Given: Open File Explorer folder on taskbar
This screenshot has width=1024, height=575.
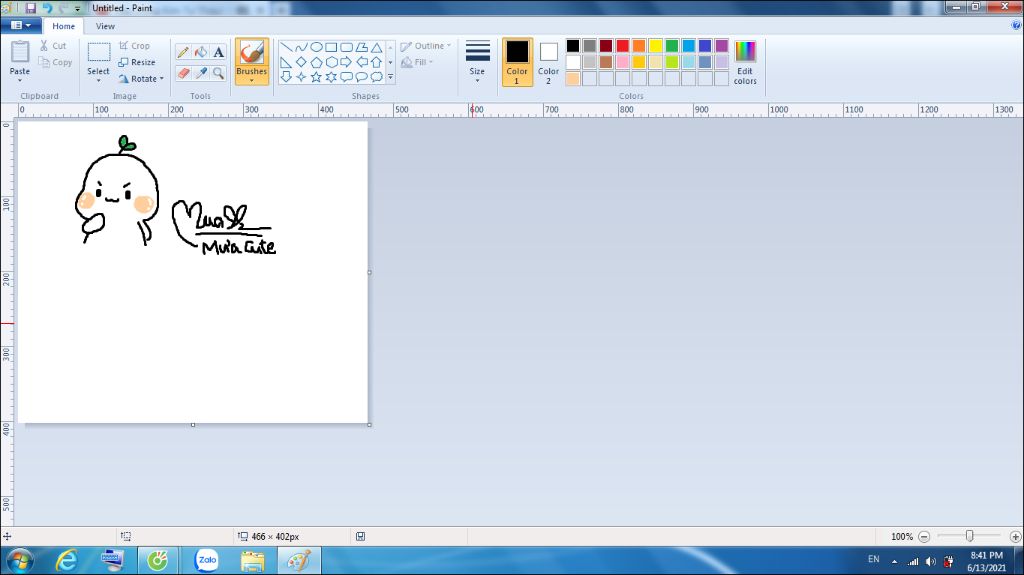Looking at the screenshot, I should pyautogui.click(x=253, y=561).
